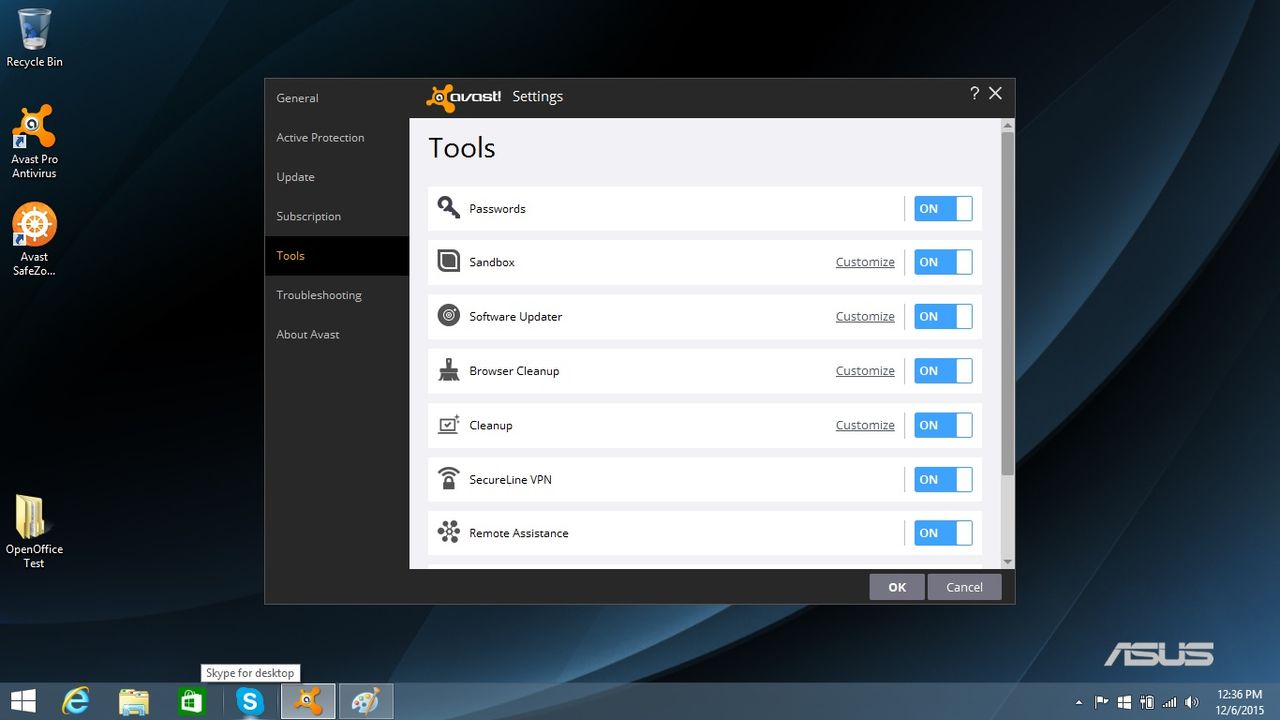Customize the Sandbox tool
The width and height of the screenshot is (1280, 720).
pyautogui.click(x=865, y=262)
